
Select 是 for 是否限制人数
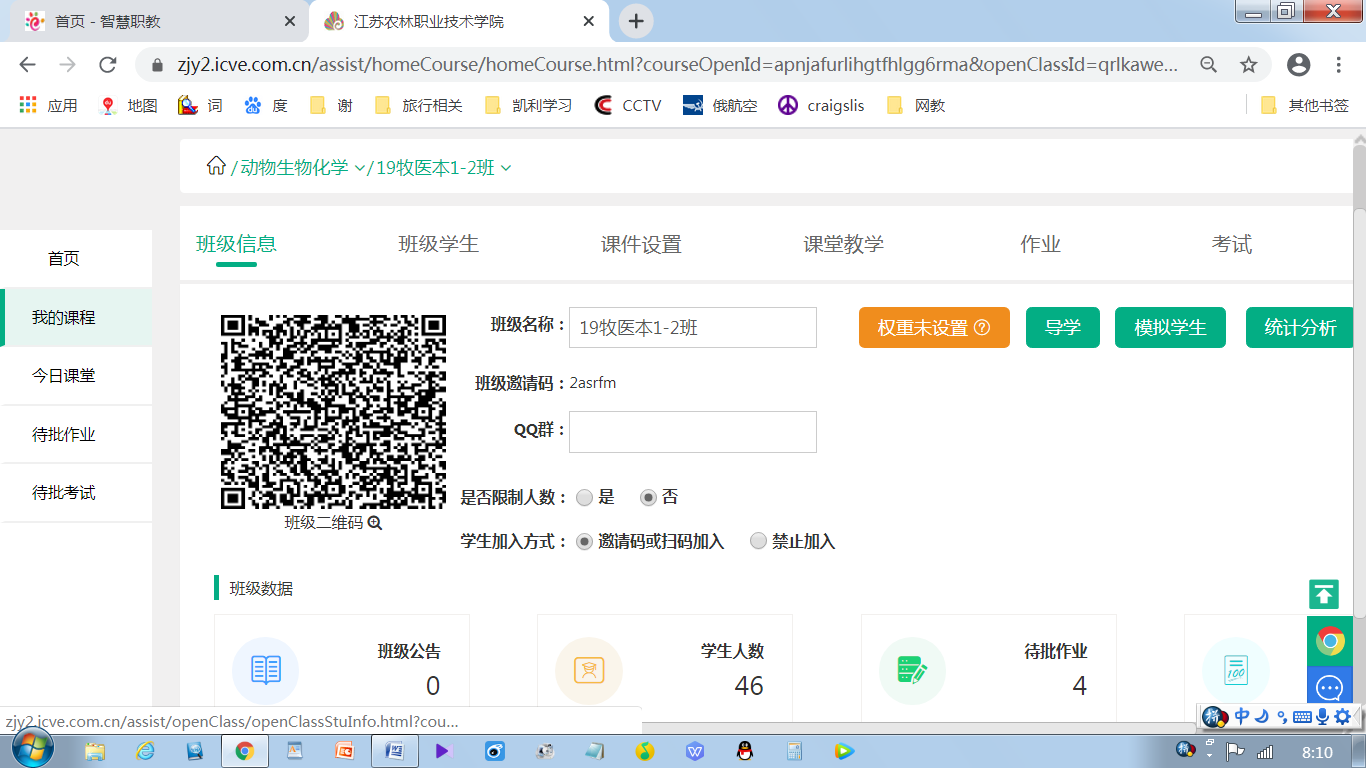pos(585,497)
